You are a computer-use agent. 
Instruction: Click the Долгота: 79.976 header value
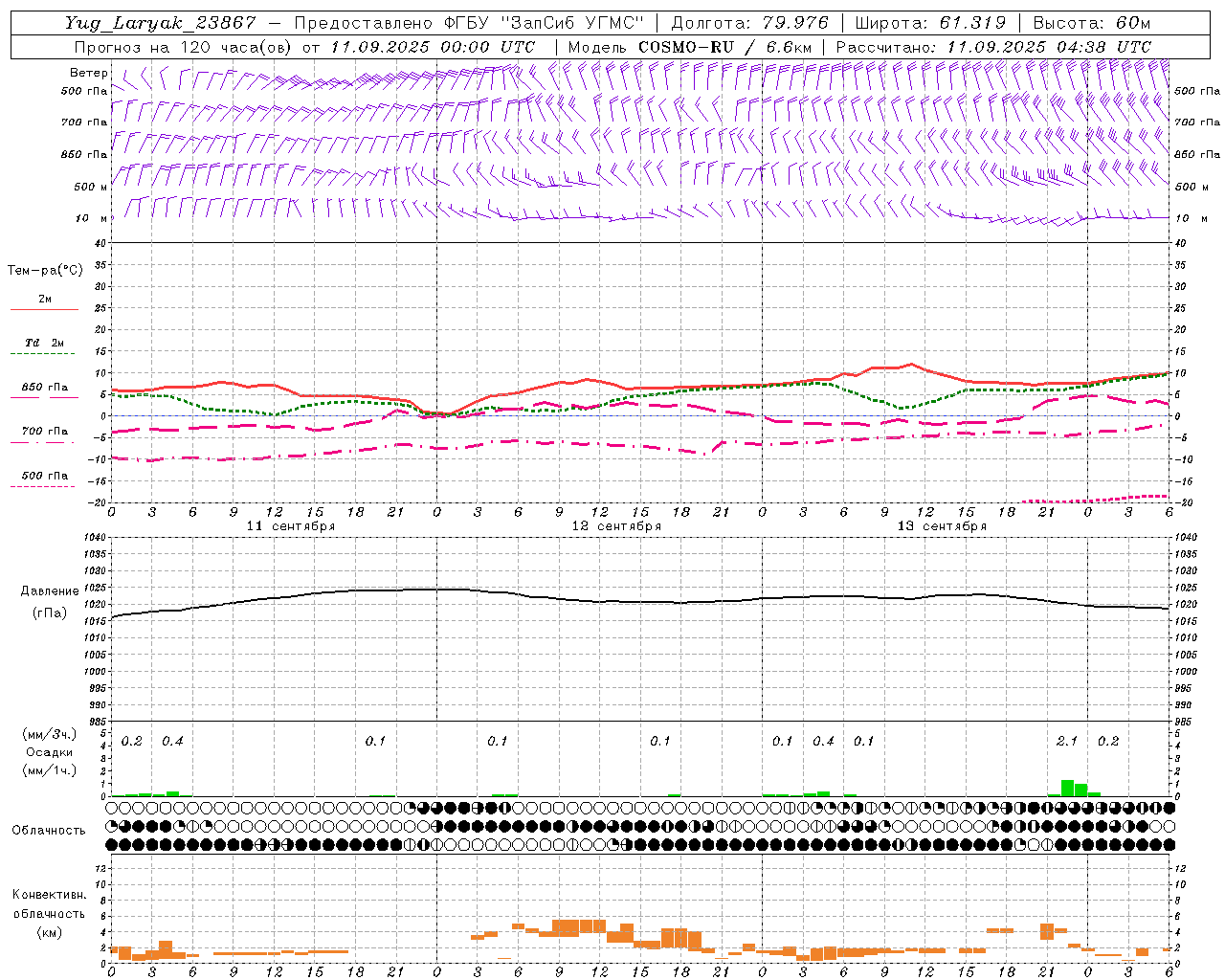pos(749,23)
